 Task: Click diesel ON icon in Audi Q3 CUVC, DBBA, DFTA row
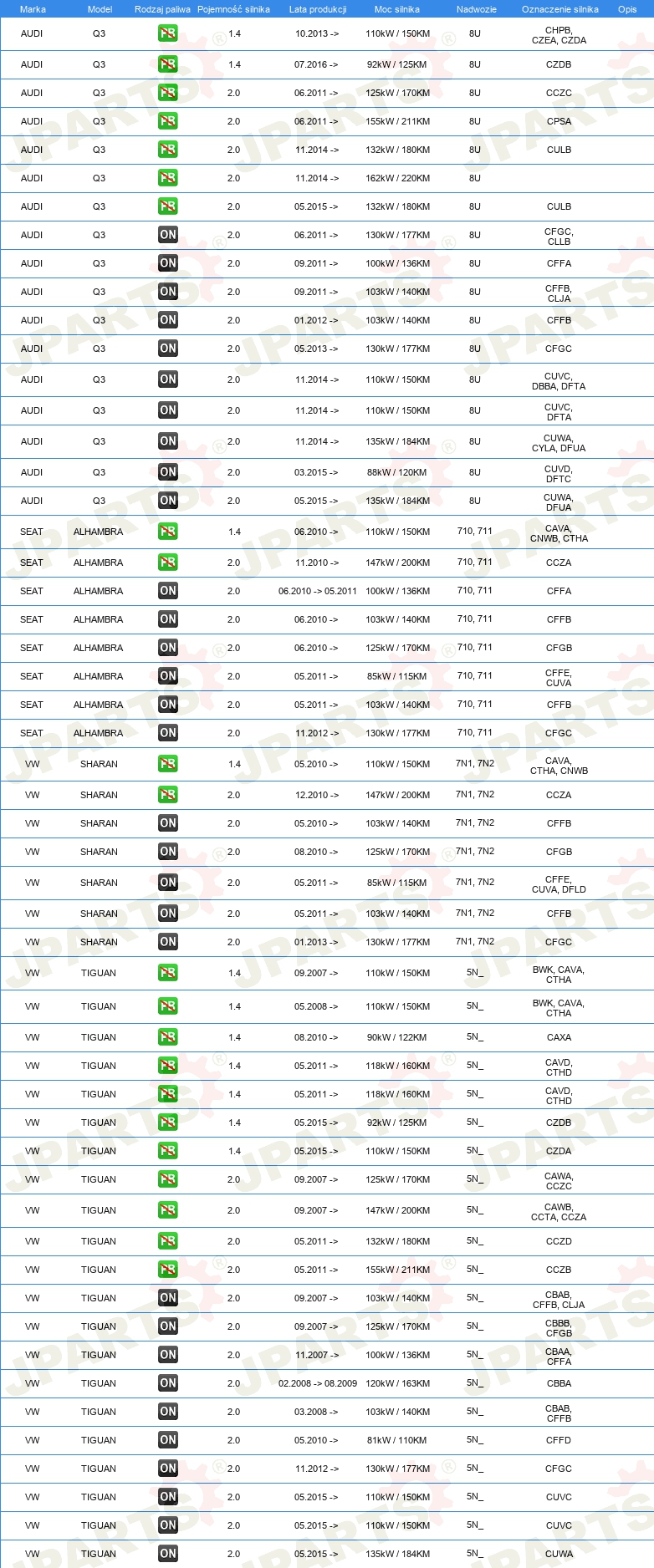tap(168, 379)
